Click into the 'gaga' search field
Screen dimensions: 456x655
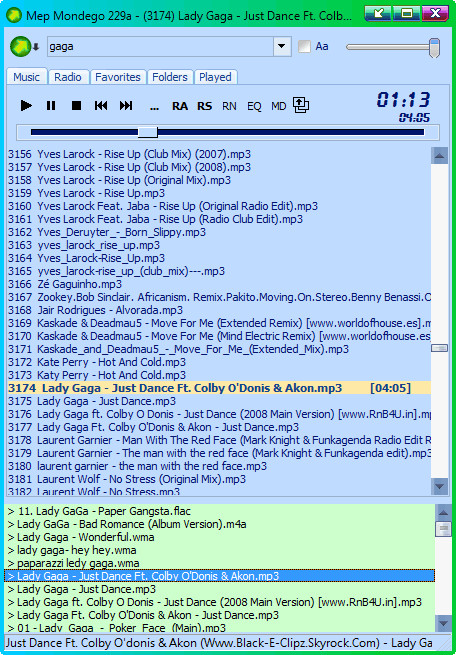coord(161,46)
